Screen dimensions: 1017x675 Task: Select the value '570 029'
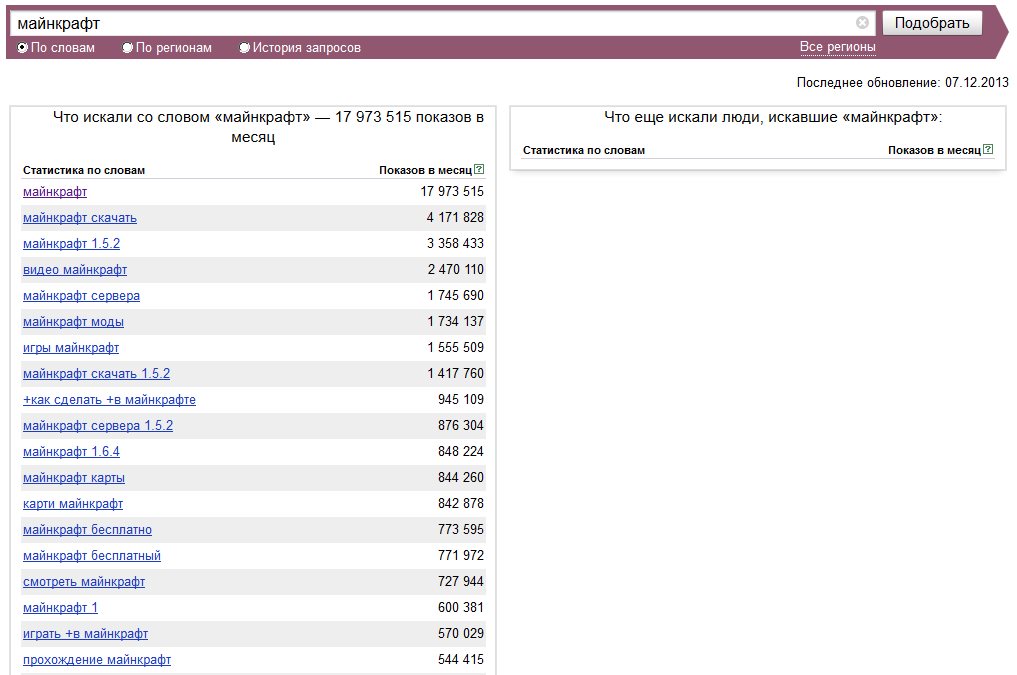(x=461, y=634)
